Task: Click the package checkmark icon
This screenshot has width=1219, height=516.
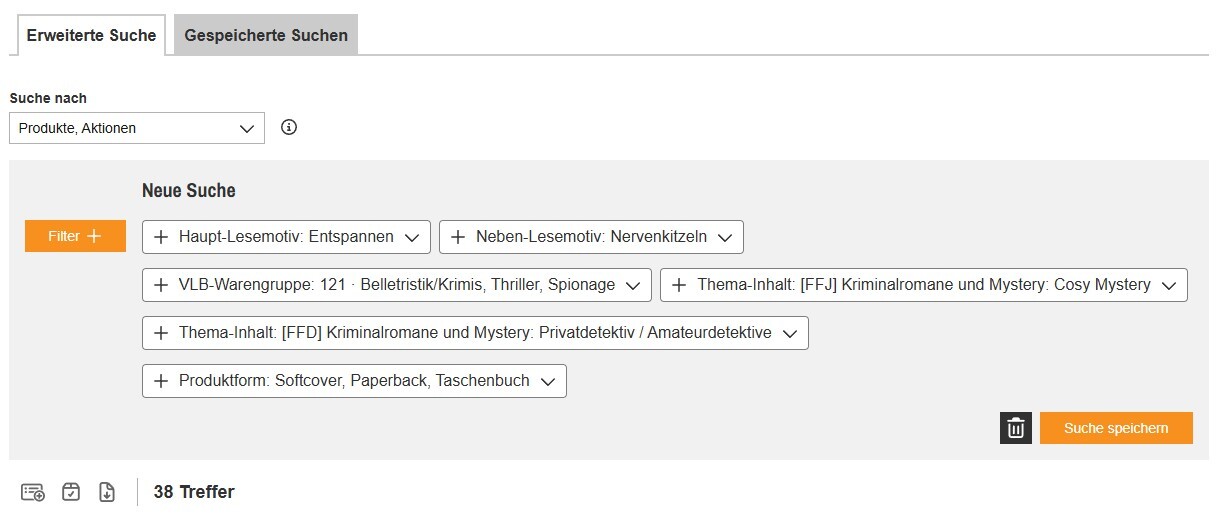Action: 71,492
